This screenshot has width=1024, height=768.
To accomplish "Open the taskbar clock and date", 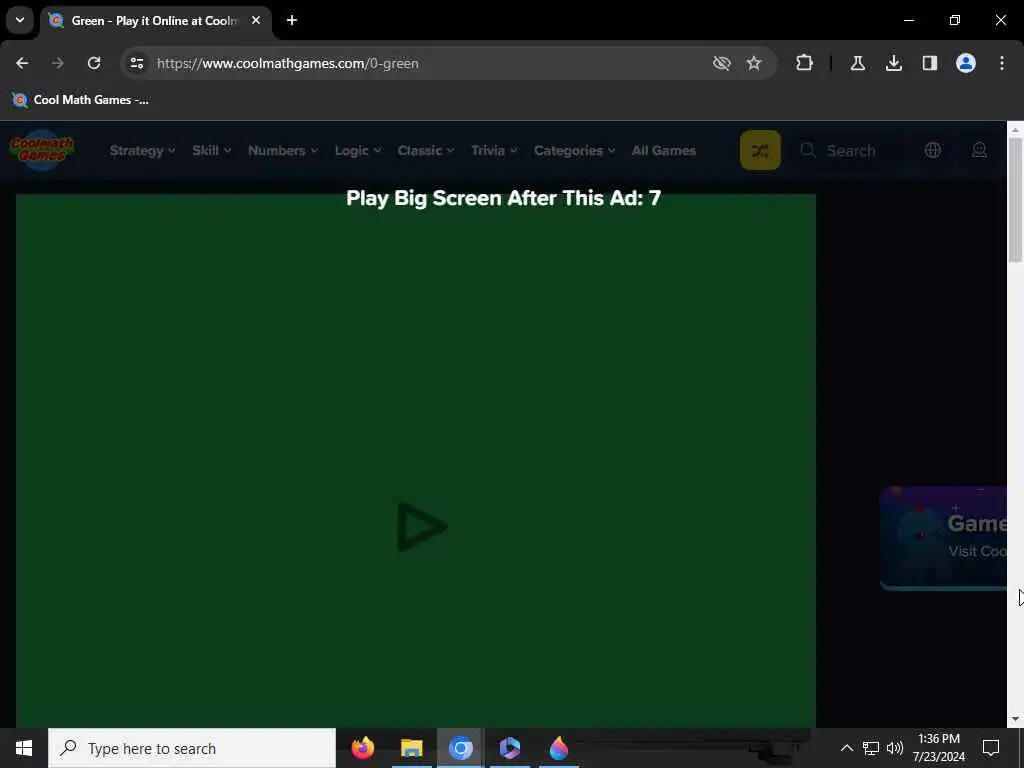I will (x=938, y=748).
